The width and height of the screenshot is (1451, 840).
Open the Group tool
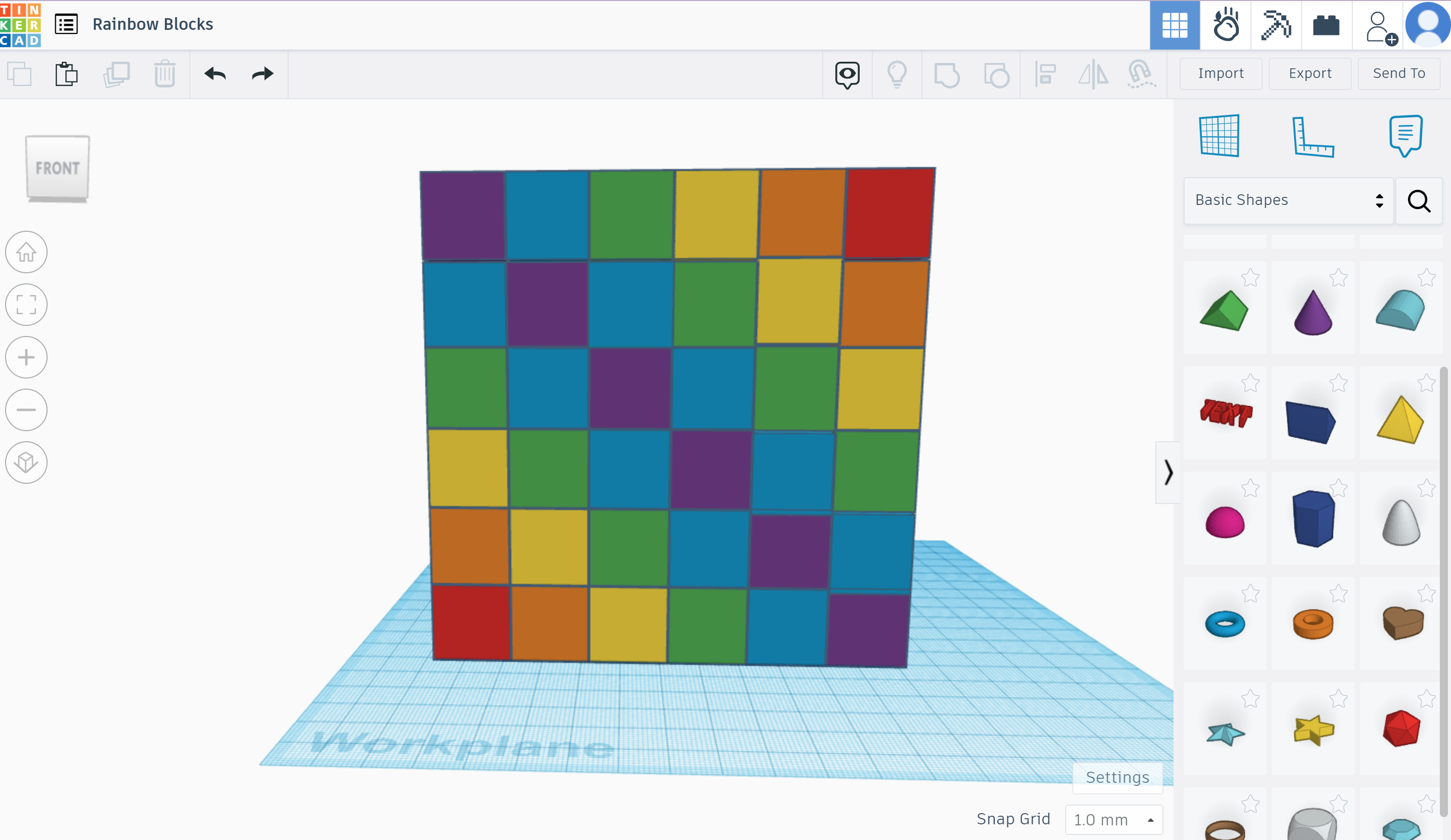(947, 74)
